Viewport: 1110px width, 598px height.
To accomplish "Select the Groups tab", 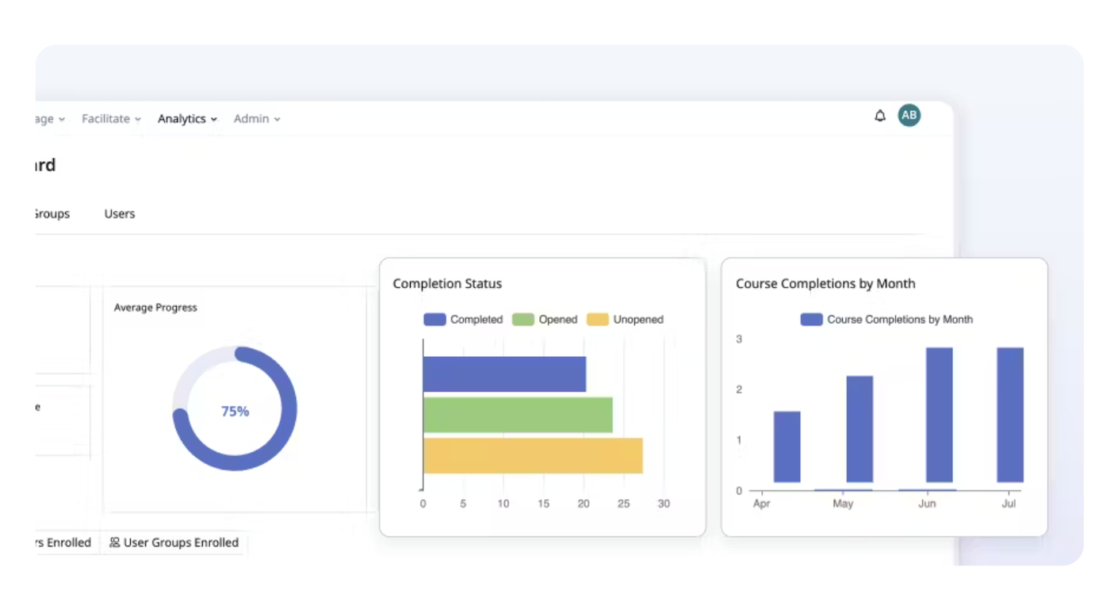I will pos(51,213).
